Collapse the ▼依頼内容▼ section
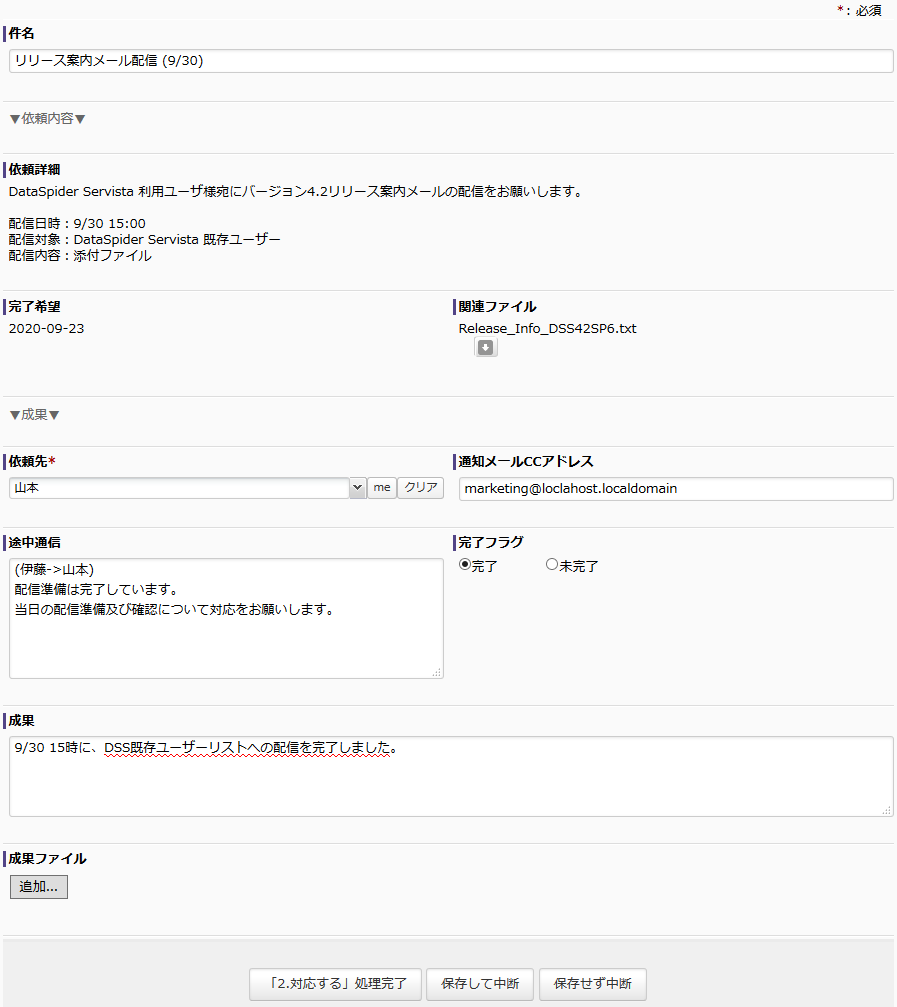Screen dimensions: 897x1007 pos(48,118)
